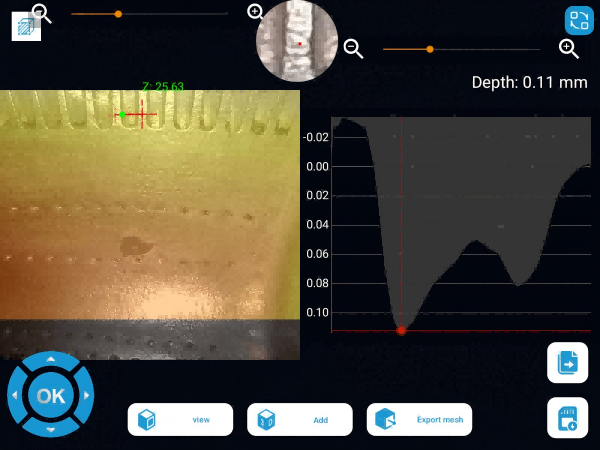600x450 pixels.
Task: Click the red crosshair on the image
Action: coord(142,114)
